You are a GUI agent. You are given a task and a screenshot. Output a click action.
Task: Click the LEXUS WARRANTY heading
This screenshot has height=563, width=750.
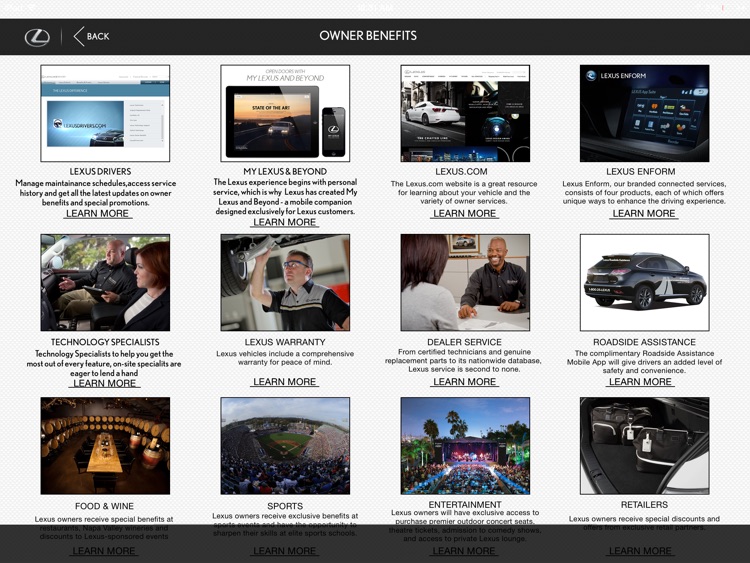(285, 342)
